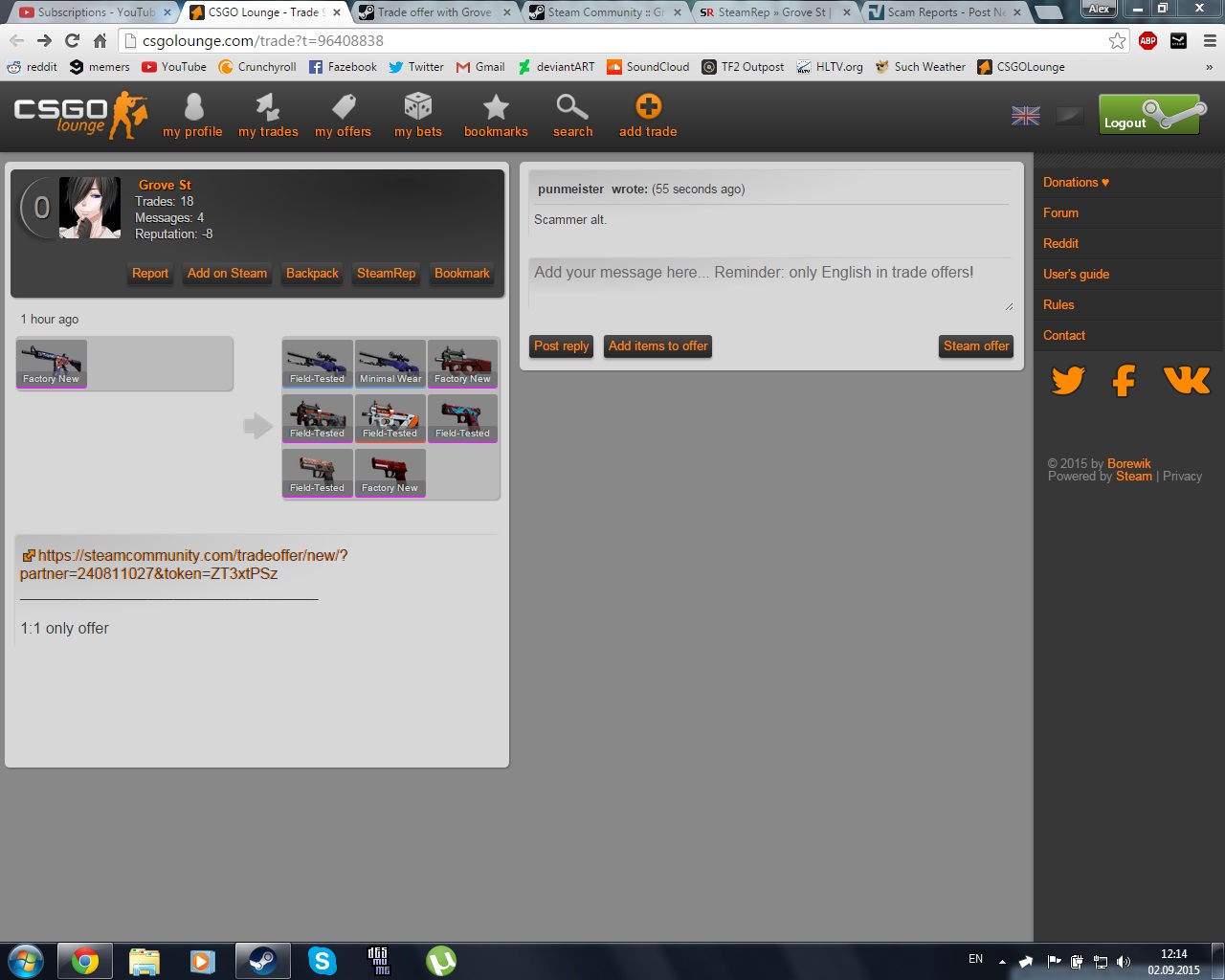
Task: Open my trades in the header
Action: click(268, 107)
